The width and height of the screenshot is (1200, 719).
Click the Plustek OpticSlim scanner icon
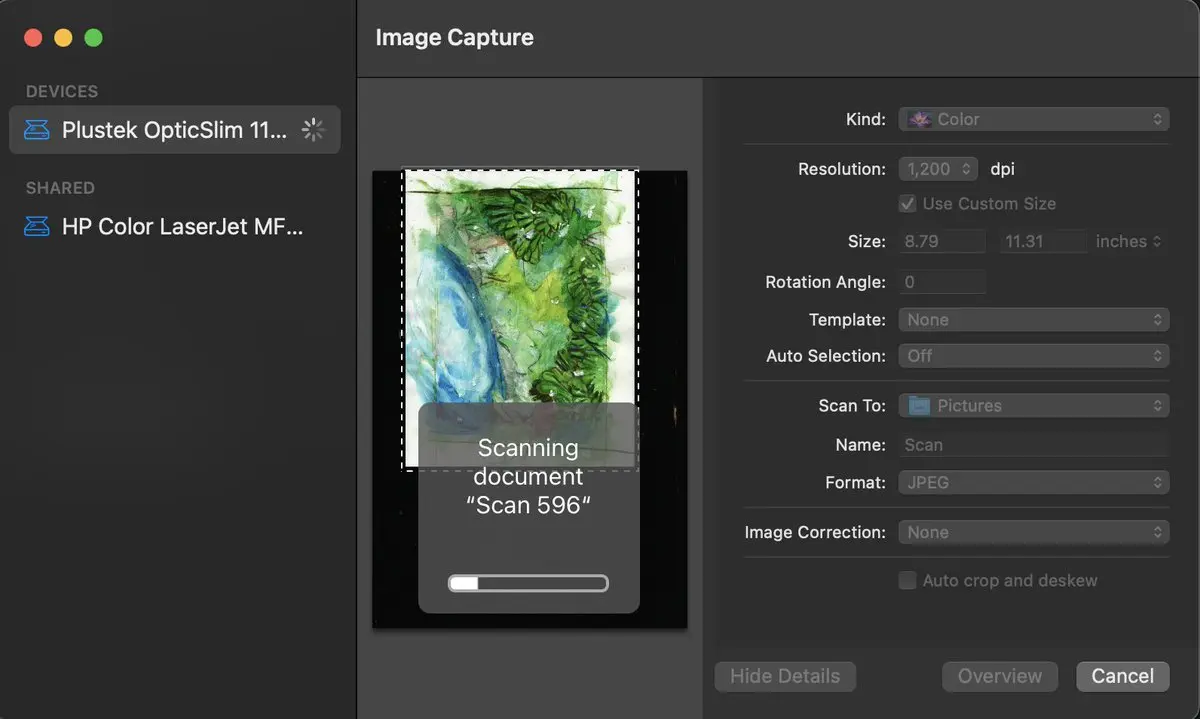click(37, 130)
